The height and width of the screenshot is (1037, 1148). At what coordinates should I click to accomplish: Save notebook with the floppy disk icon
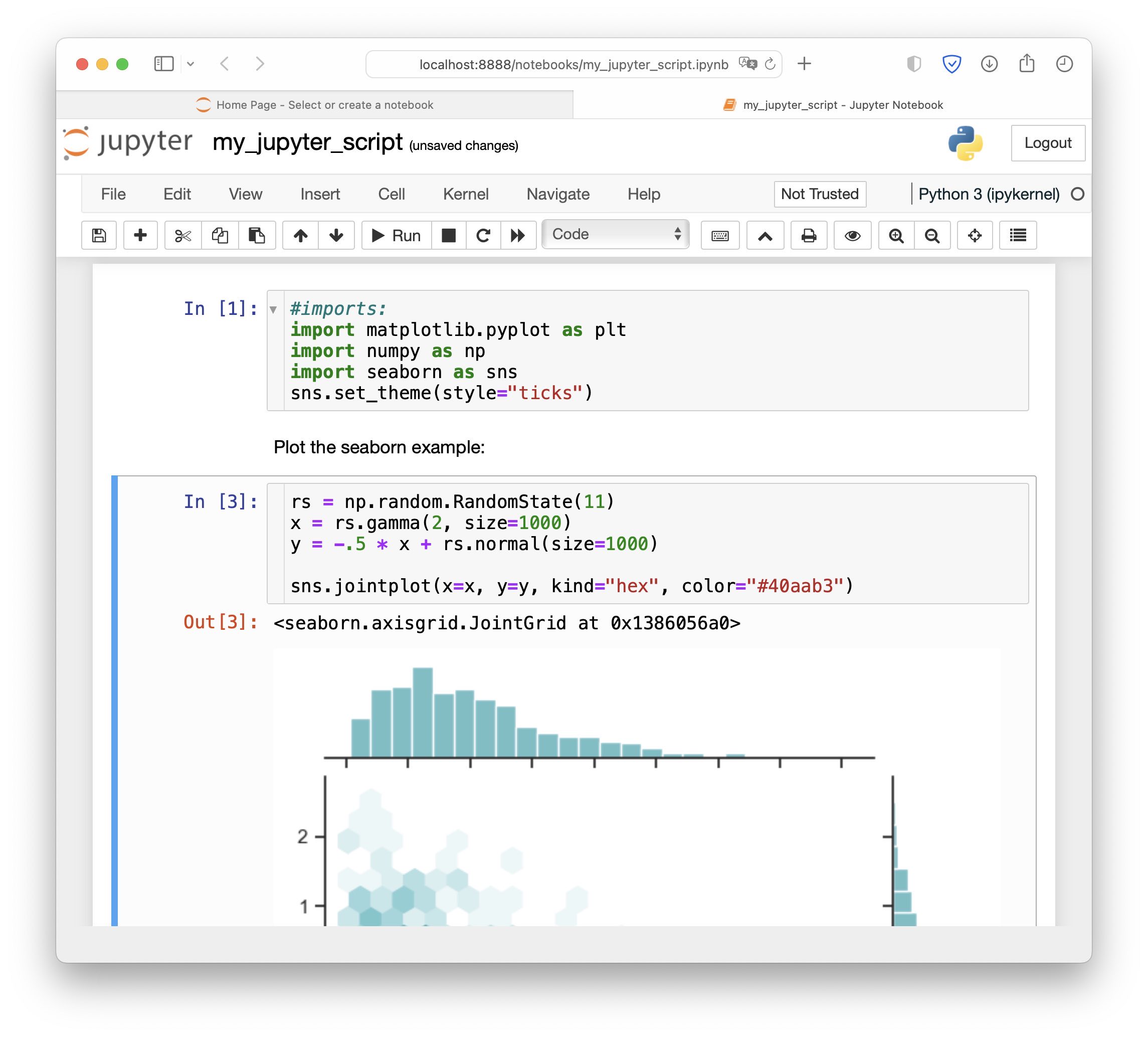pos(99,235)
